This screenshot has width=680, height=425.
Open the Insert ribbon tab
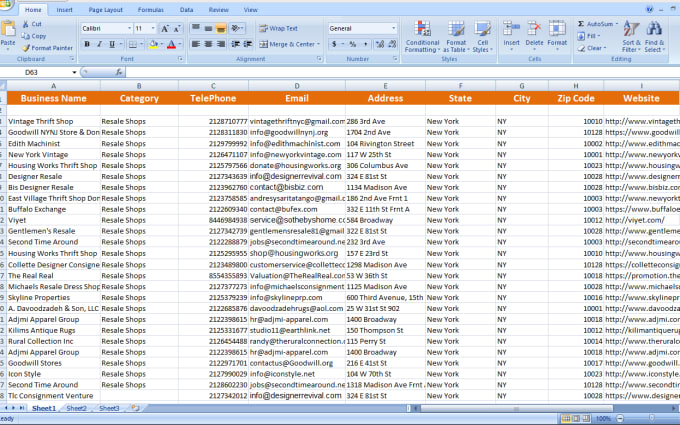pos(64,10)
